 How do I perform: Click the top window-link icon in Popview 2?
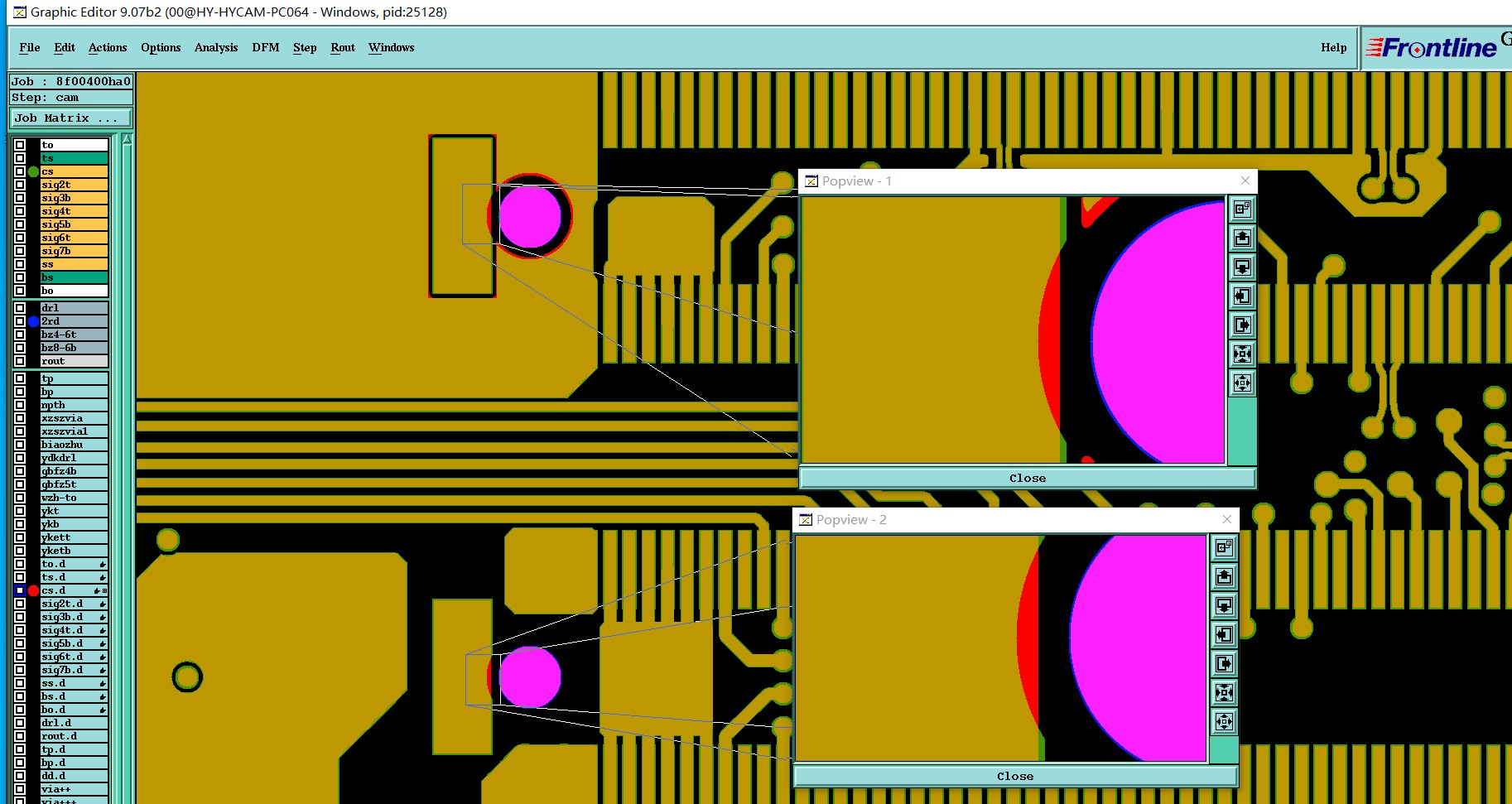[1224, 548]
